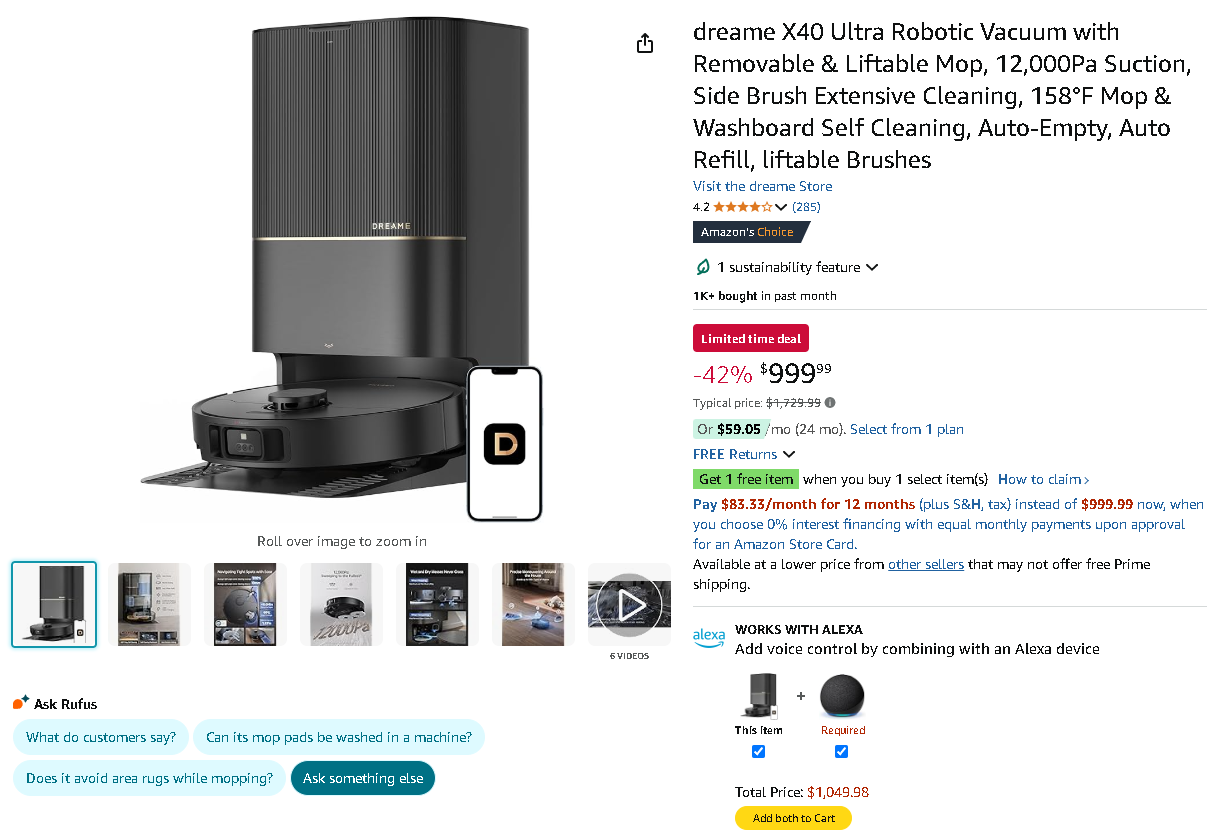Screen dimensions: 1216x833
Task: Play the product video thumbnail
Action: coord(629,604)
